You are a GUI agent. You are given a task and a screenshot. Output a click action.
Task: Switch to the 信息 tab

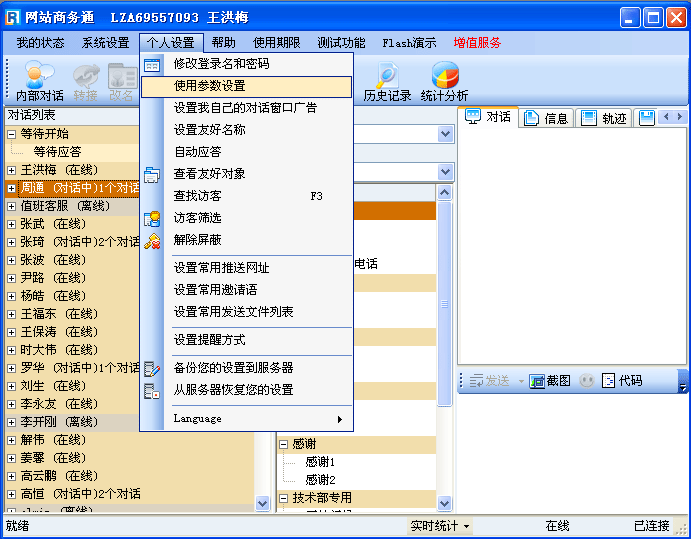(546, 118)
